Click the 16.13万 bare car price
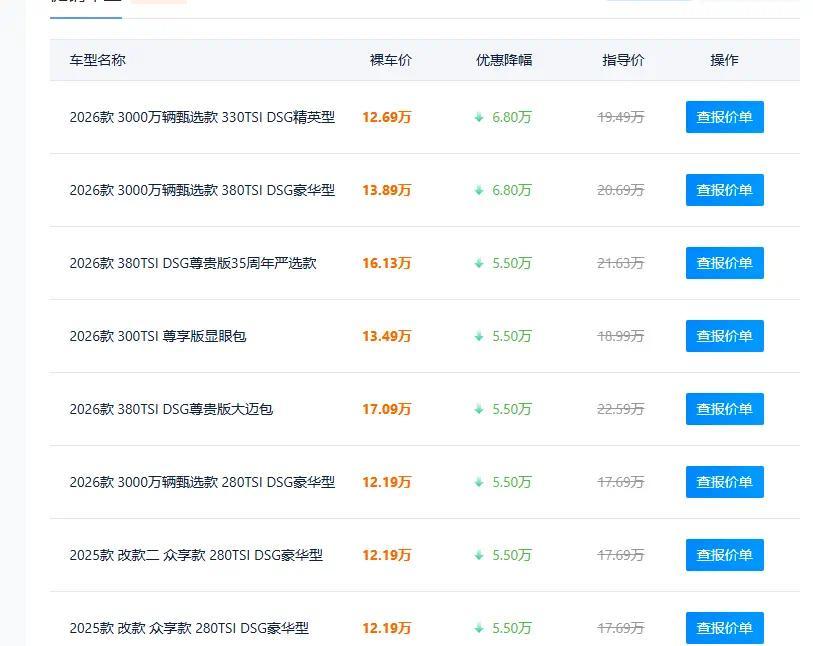 tap(386, 263)
